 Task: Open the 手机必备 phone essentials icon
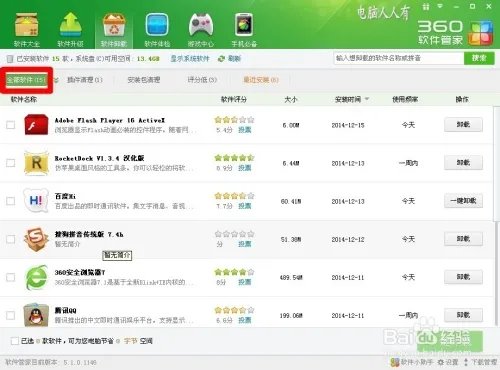244,29
